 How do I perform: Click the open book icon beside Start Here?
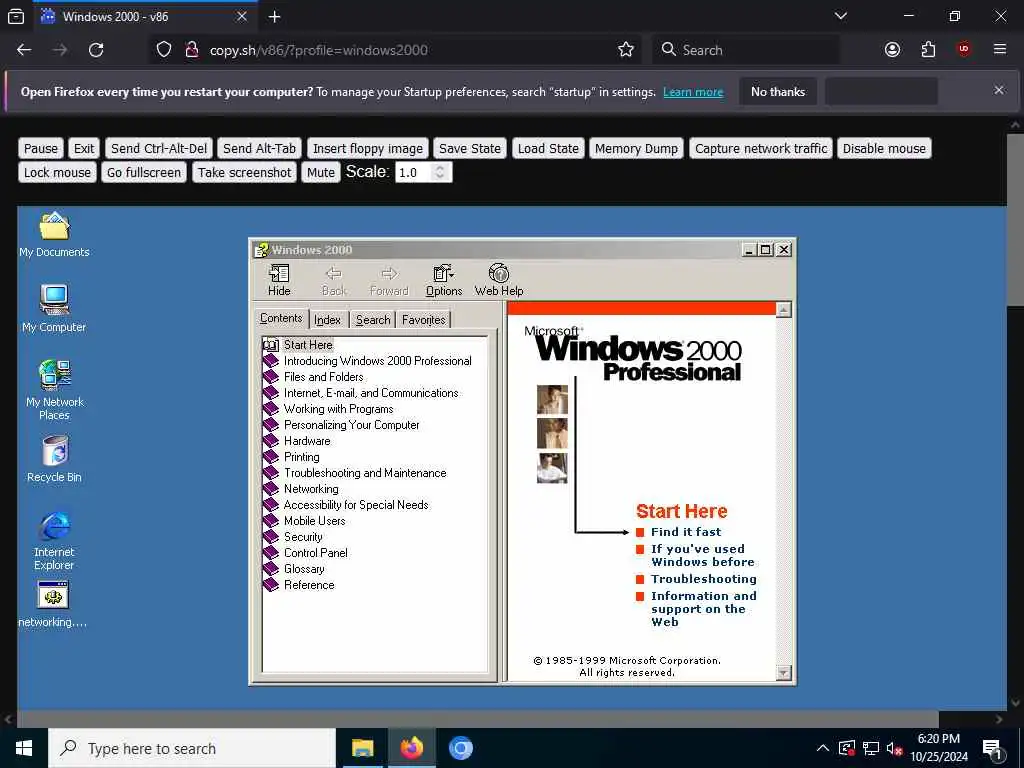point(271,345)
